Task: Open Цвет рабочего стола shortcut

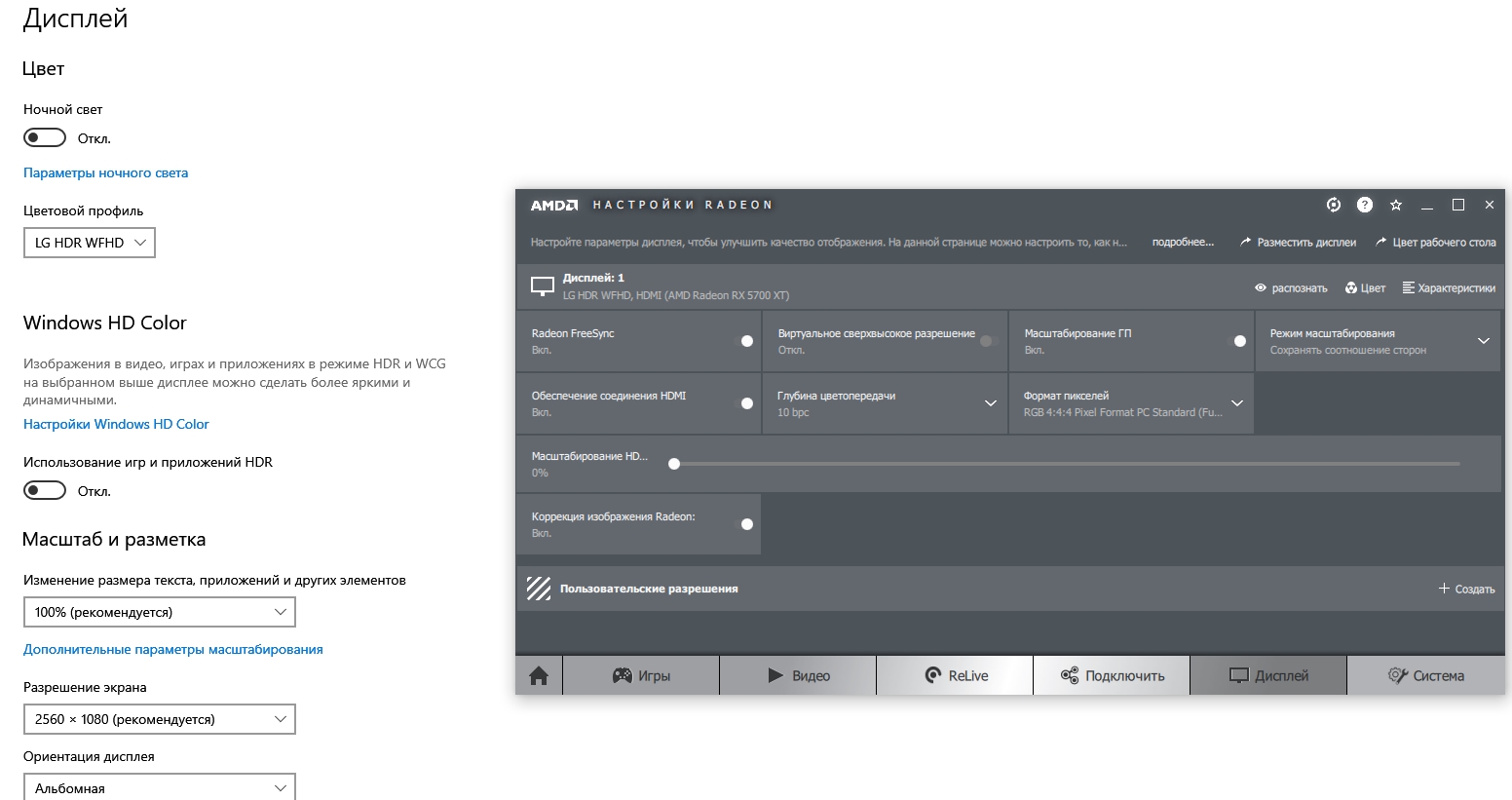Action: point(1435,243)
